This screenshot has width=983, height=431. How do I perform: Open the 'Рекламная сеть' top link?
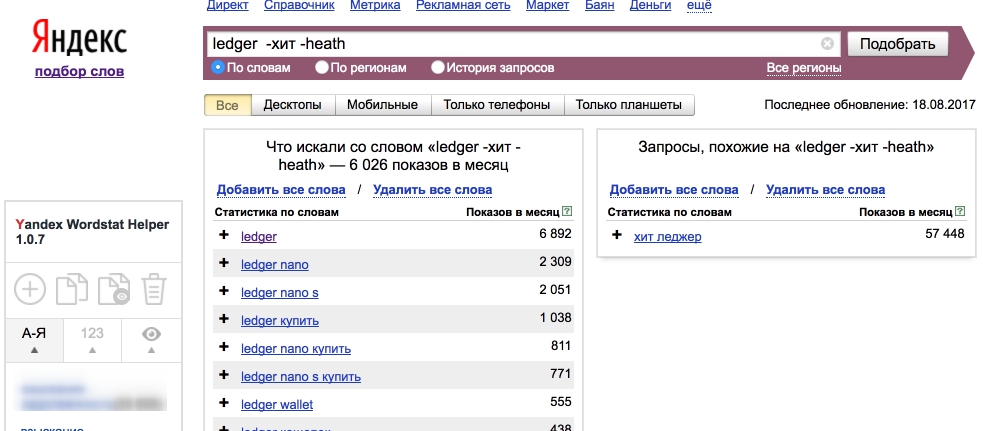click(x=463, y=6)
